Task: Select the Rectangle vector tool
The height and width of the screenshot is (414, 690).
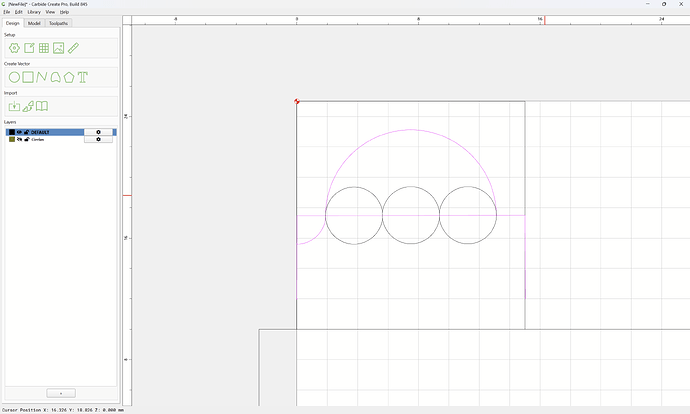Action: 28,77
